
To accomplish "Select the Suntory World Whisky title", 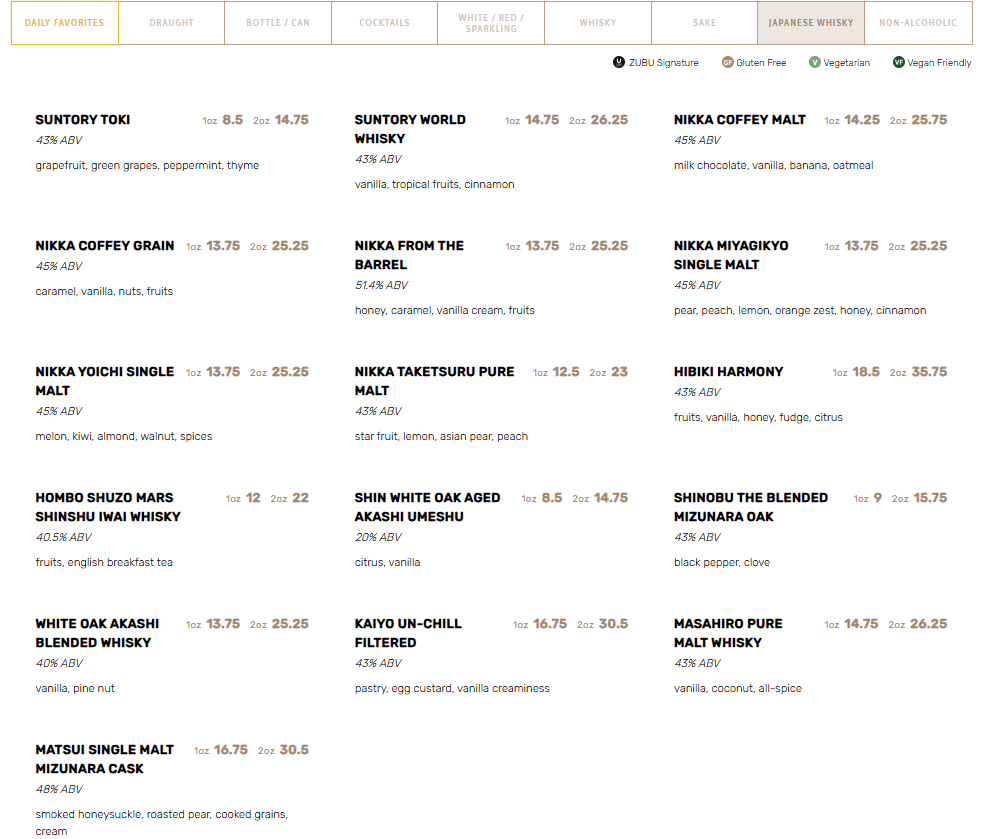I will (x=410, y=129).
